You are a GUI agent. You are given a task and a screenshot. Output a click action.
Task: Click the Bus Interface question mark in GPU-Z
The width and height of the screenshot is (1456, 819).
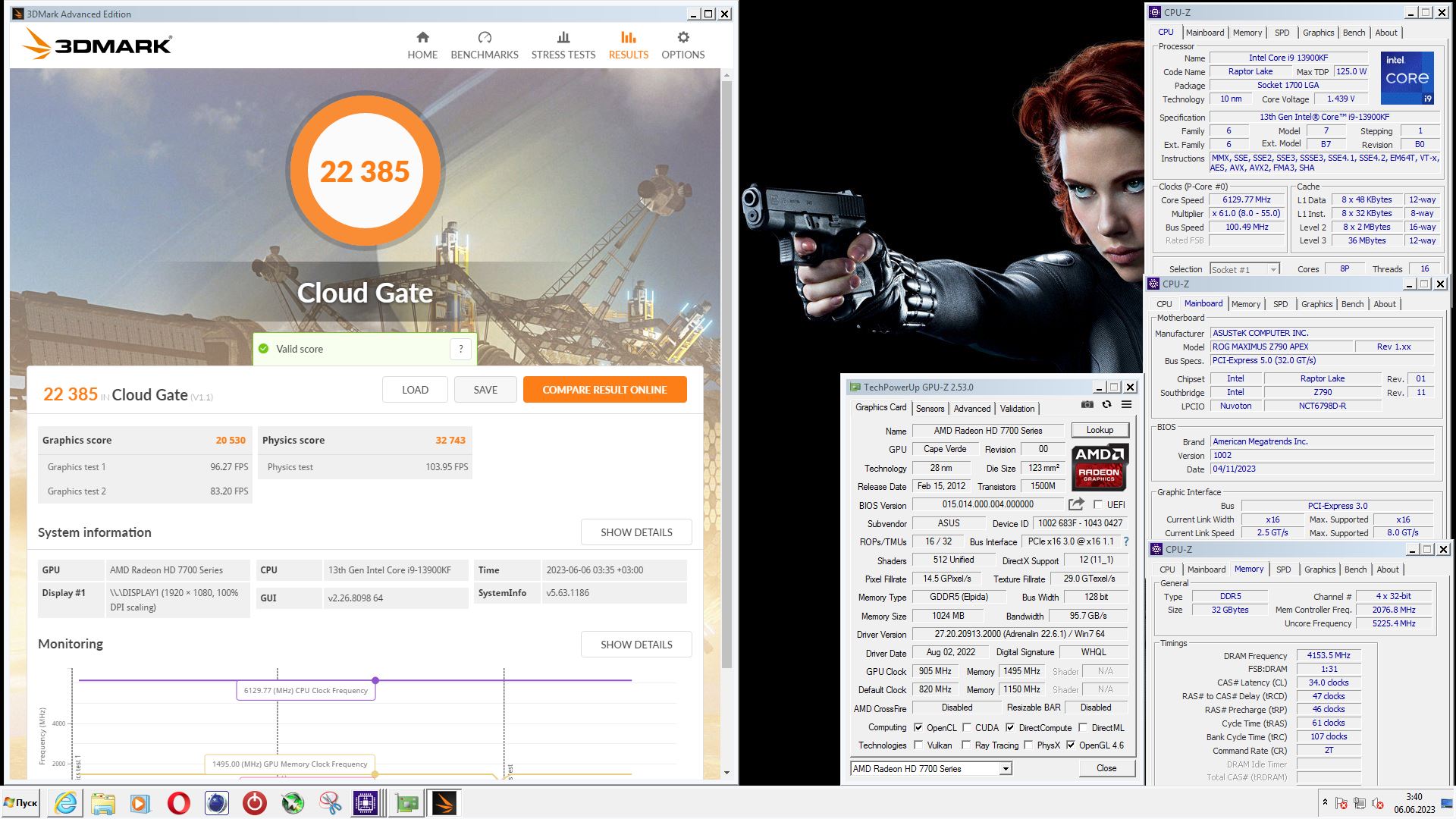(x=1126, y=541)
